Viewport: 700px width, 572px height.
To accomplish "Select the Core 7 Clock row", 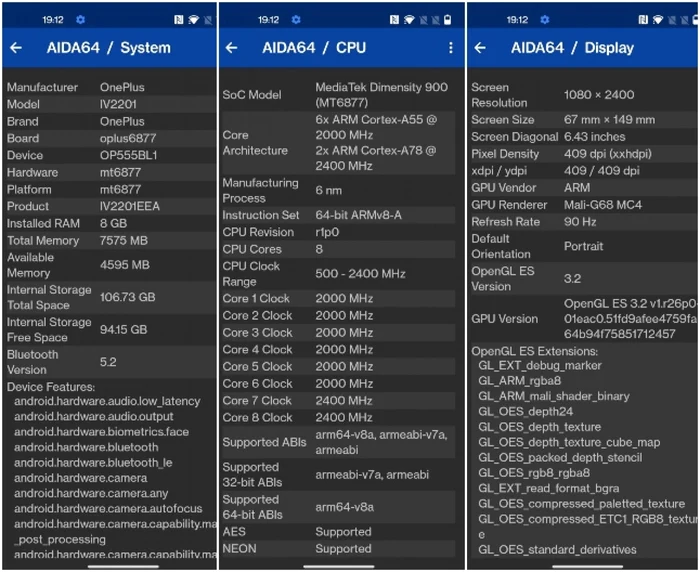I will (x=338, y=401).
